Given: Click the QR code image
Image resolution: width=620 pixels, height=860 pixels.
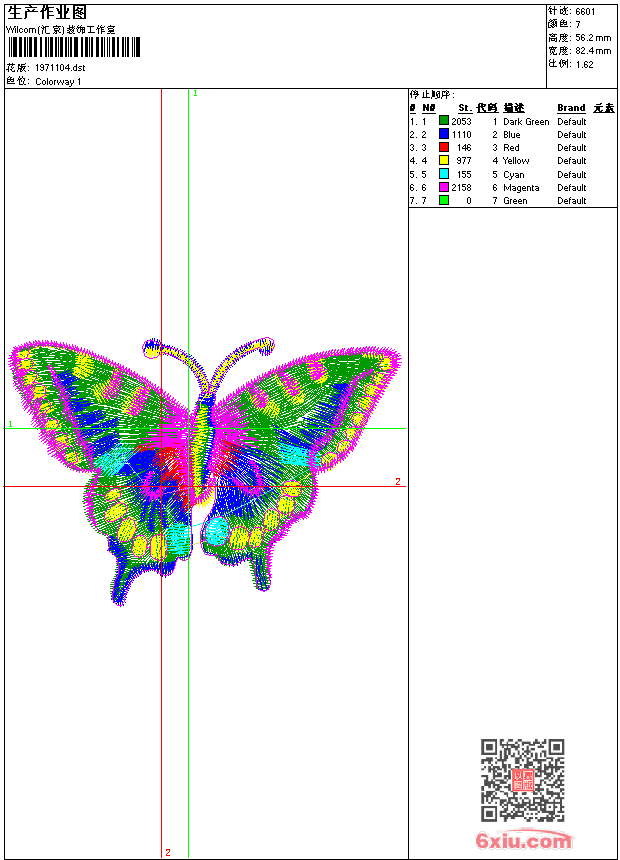Looking at the screenshot, I should [x=522, y=780].
